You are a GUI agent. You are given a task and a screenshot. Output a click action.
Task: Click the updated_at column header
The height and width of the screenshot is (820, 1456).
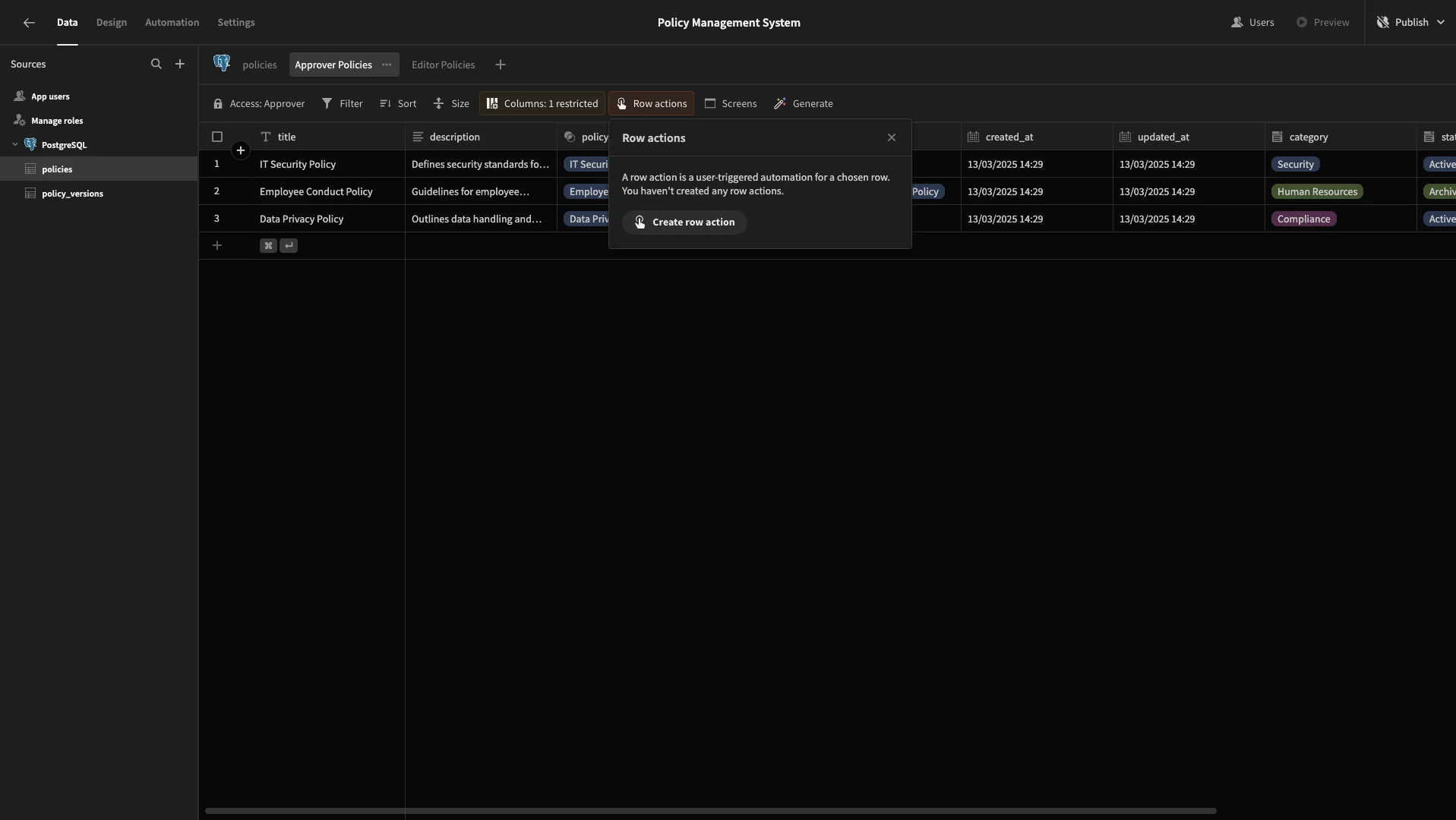click(1189, 137)
